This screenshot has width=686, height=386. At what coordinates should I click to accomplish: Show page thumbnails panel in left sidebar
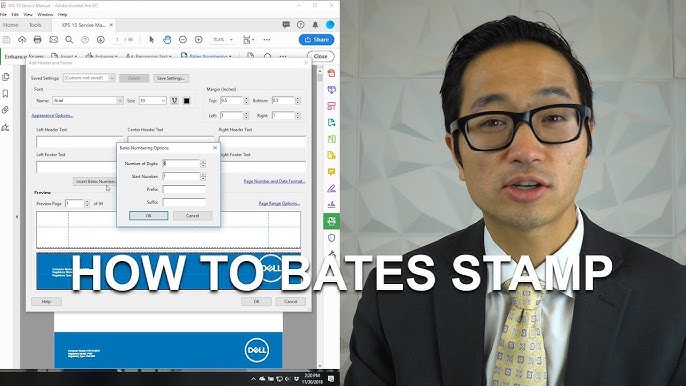pyautogui.click(x=6, y=77)
